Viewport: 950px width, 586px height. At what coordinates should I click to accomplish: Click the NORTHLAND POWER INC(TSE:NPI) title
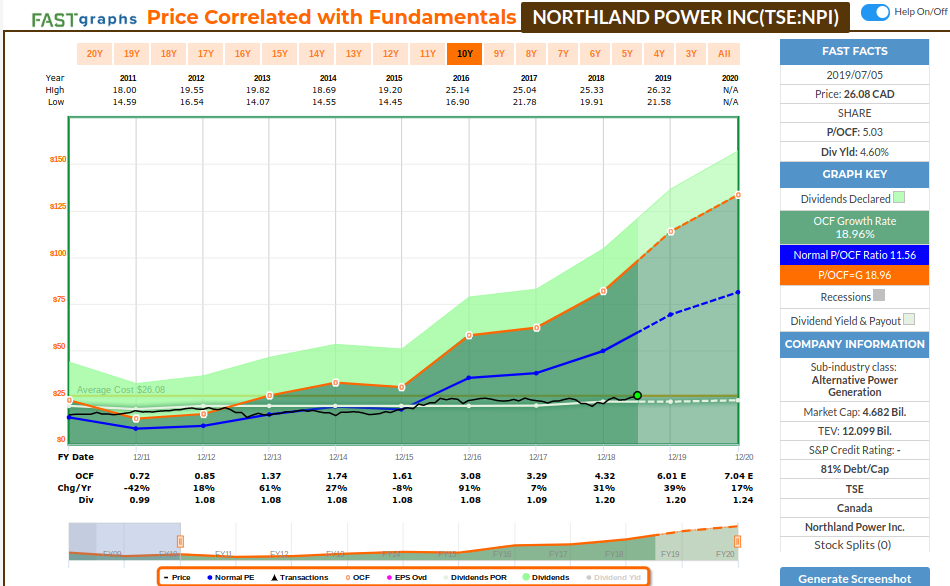(x=685, y=17)
